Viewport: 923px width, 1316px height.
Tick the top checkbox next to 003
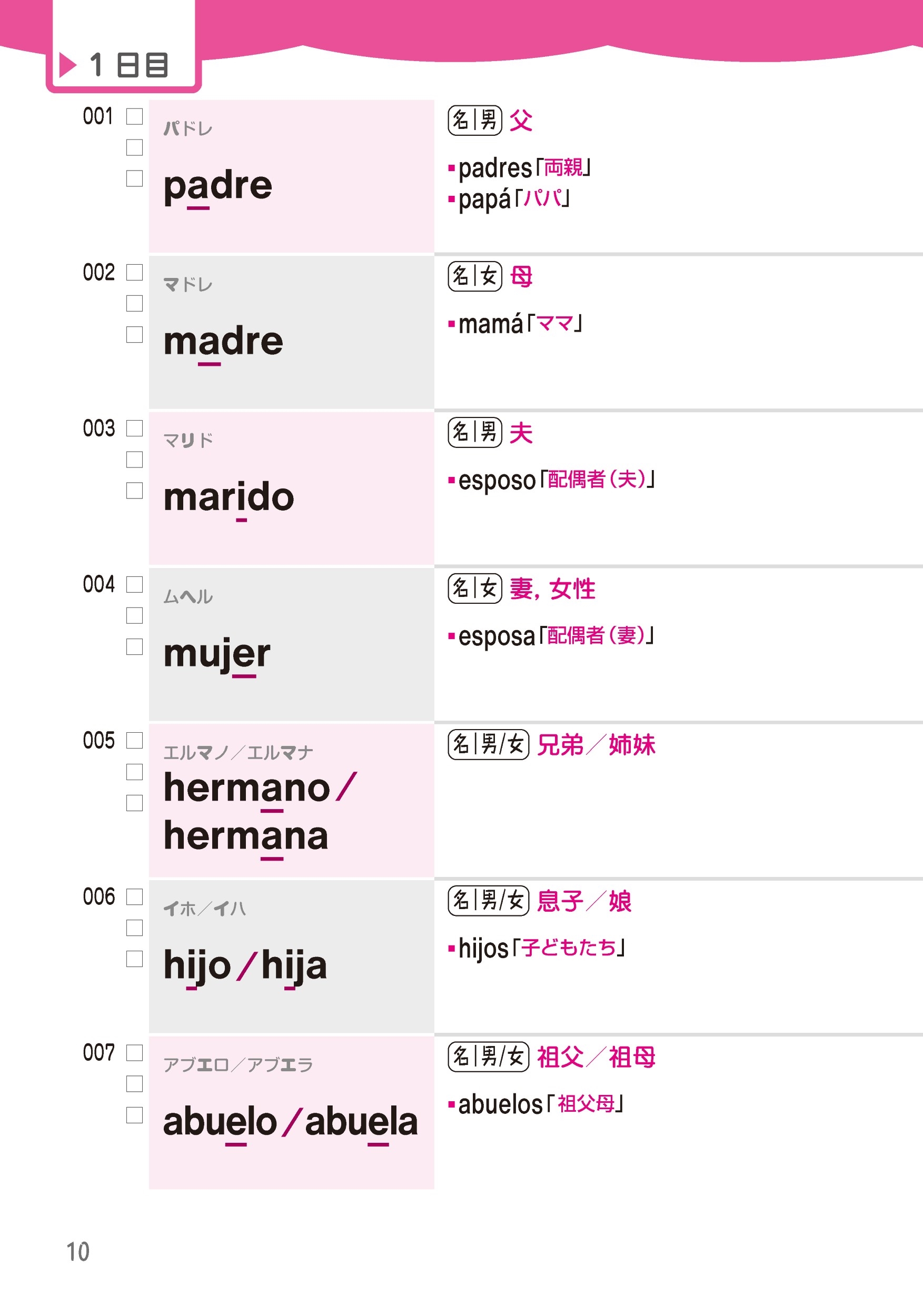(134, 428)
